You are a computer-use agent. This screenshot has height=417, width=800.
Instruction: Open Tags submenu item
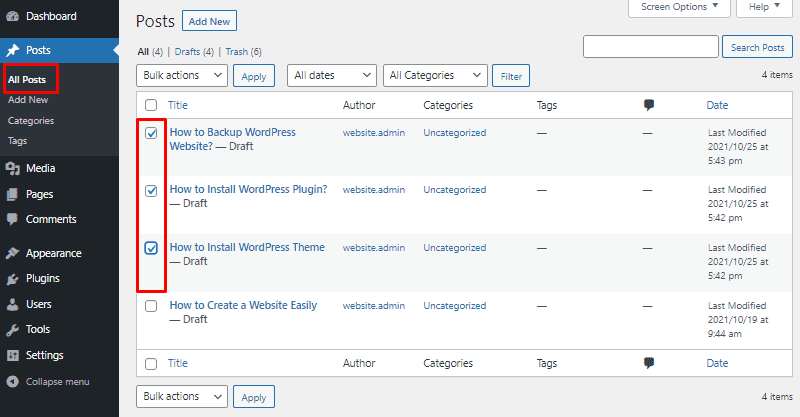pos(17,141)
